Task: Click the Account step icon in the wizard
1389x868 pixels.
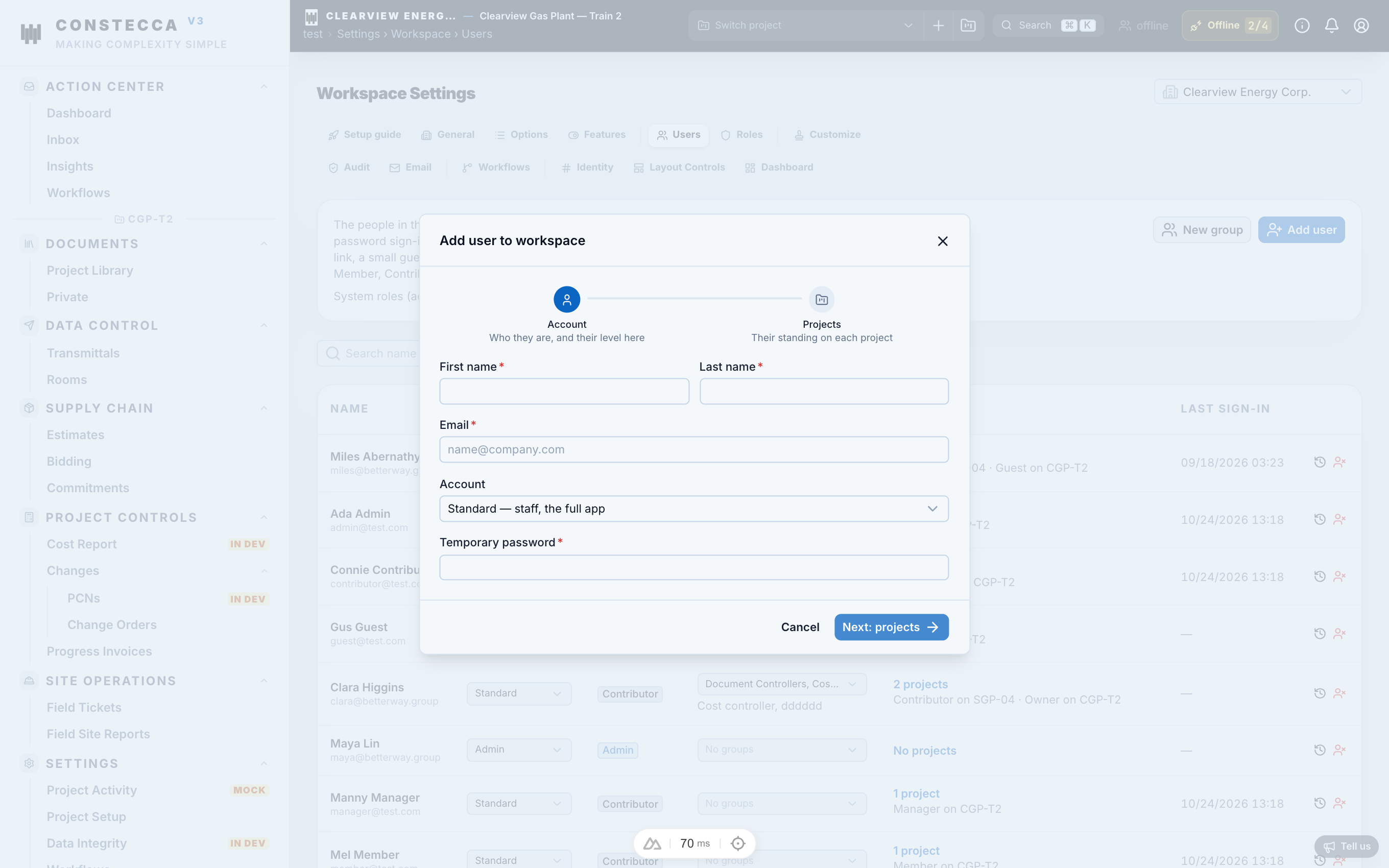Action: pos(566,299)
